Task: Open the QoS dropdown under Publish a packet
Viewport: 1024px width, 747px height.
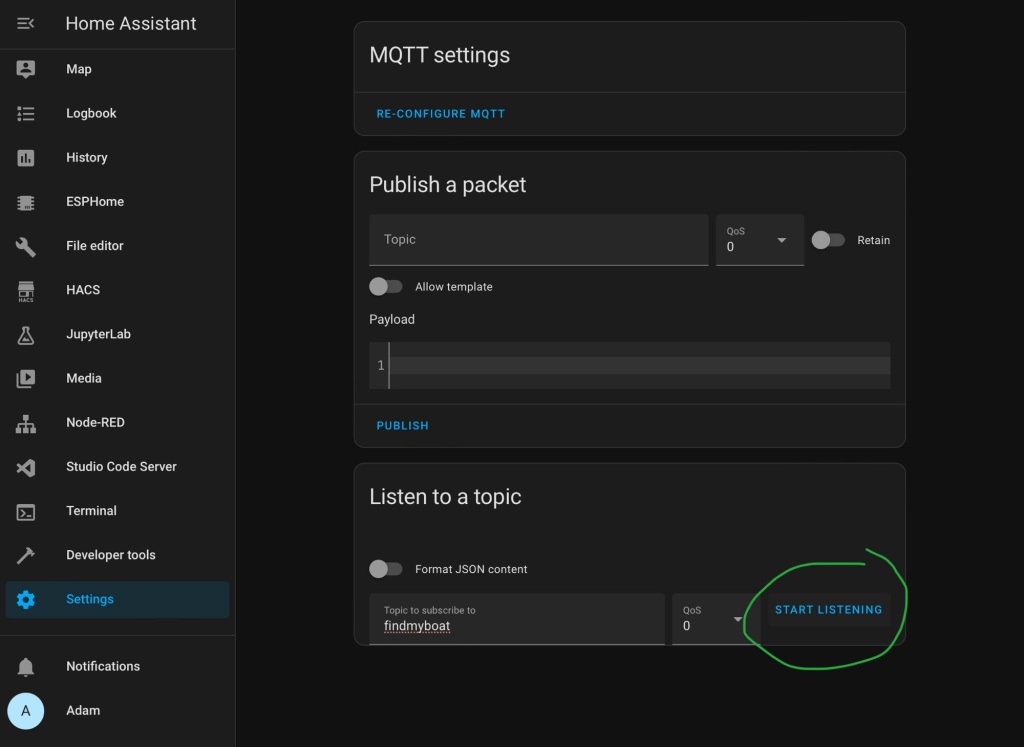Action: click(x=759, y=240)
